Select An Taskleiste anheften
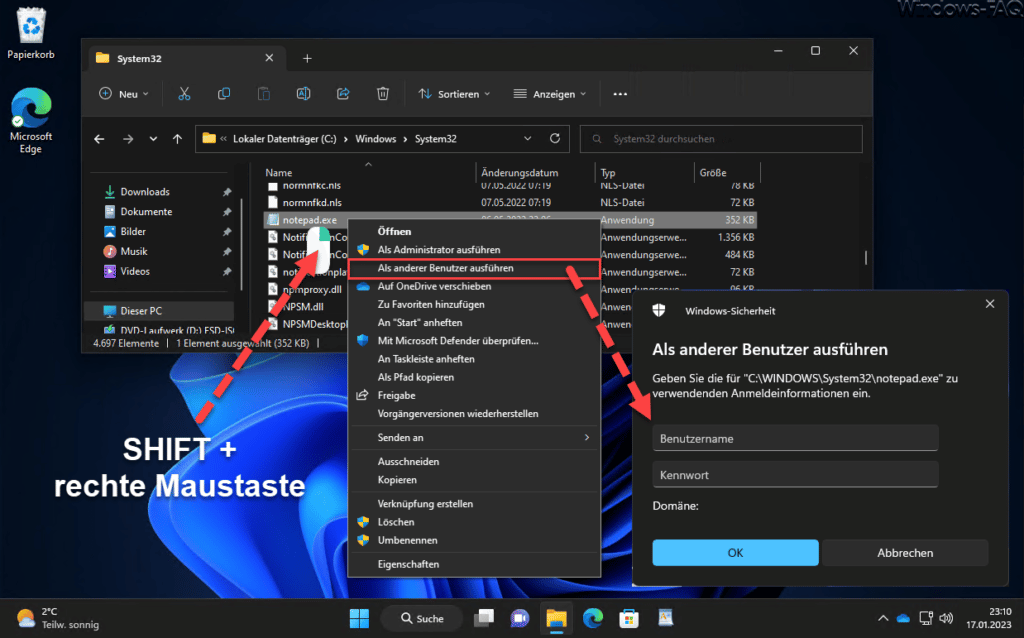 (x=475, y=359)
